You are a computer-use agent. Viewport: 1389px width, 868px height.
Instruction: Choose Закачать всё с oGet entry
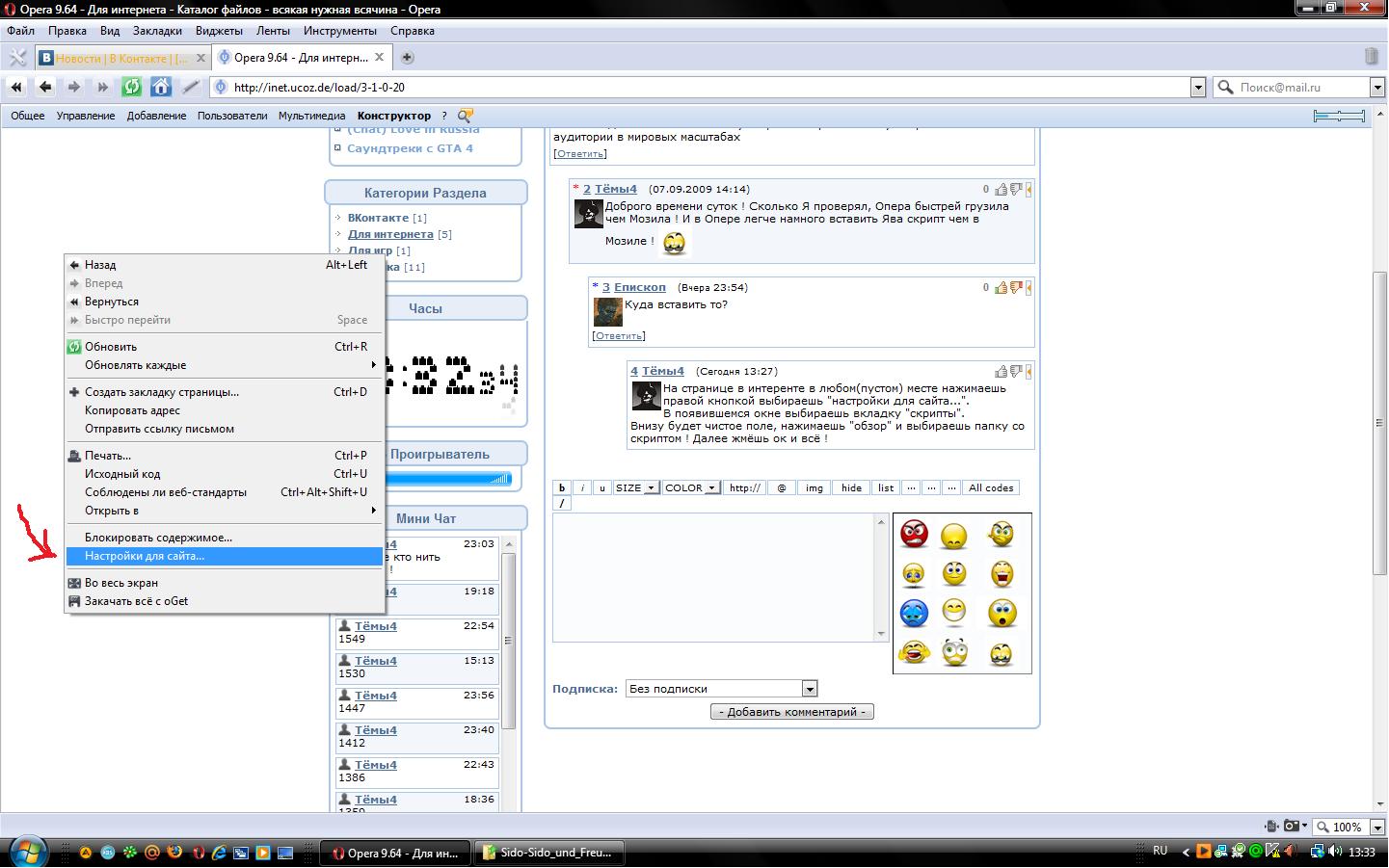[224, 601]
